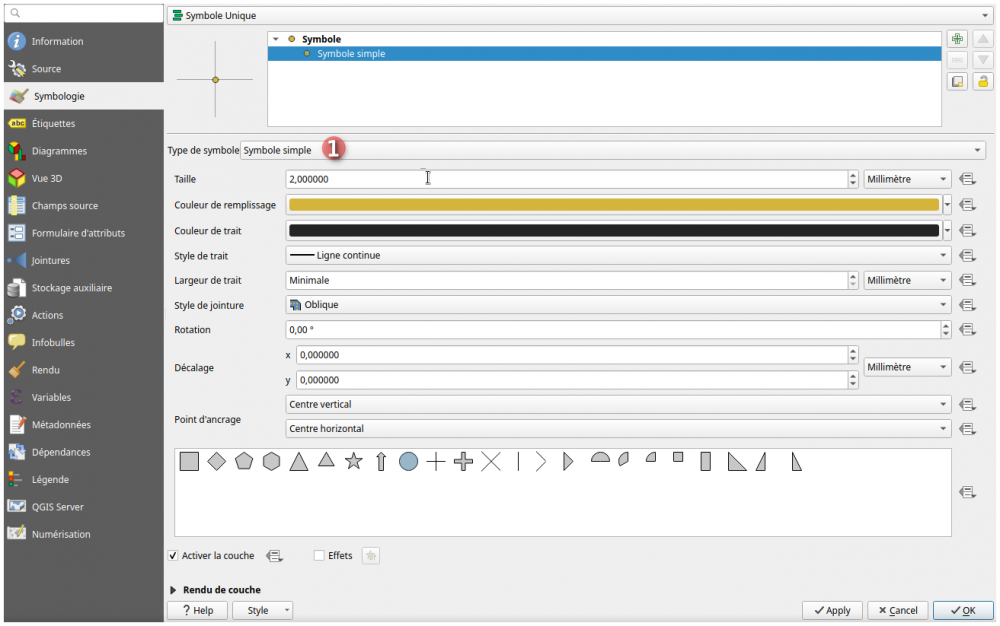
Task: Select the half-circle marker shape
Action: [x=600, y=458]
